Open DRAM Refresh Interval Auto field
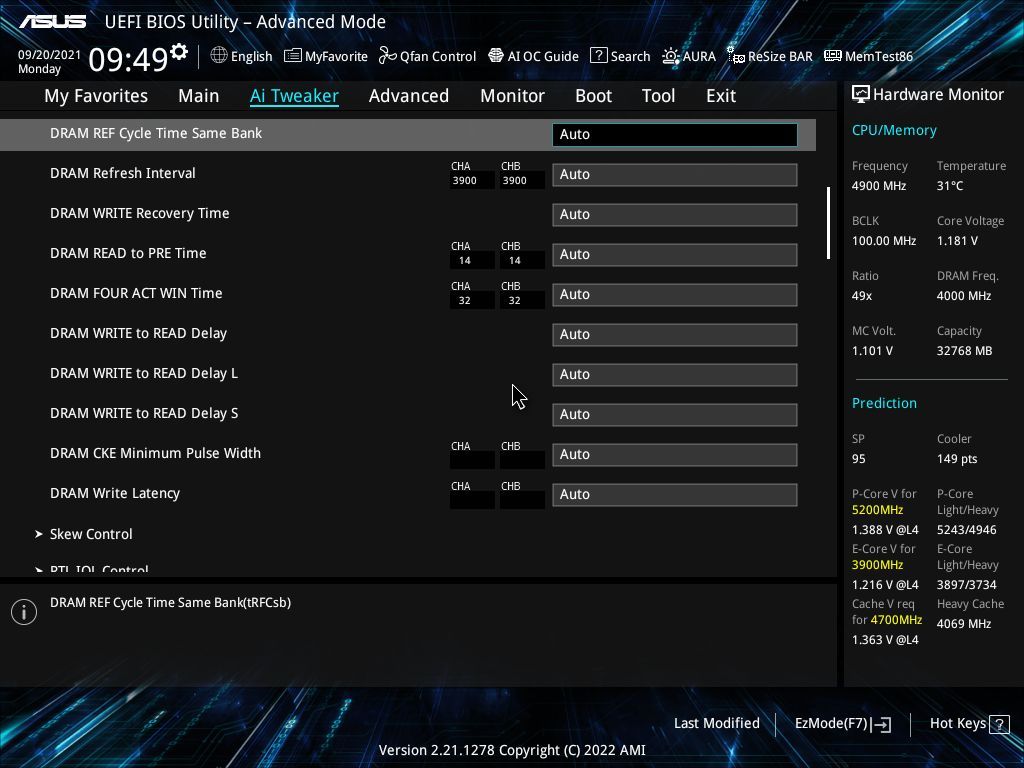This screenshot has width=1024, height=768. [675, 175]
